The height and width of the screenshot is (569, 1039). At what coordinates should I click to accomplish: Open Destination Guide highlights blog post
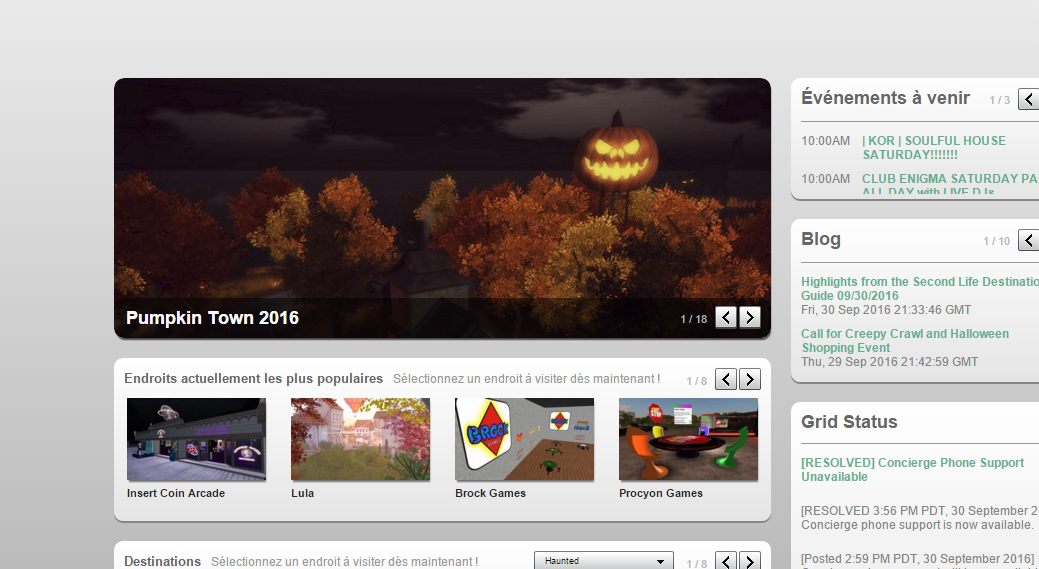(920, 289)
